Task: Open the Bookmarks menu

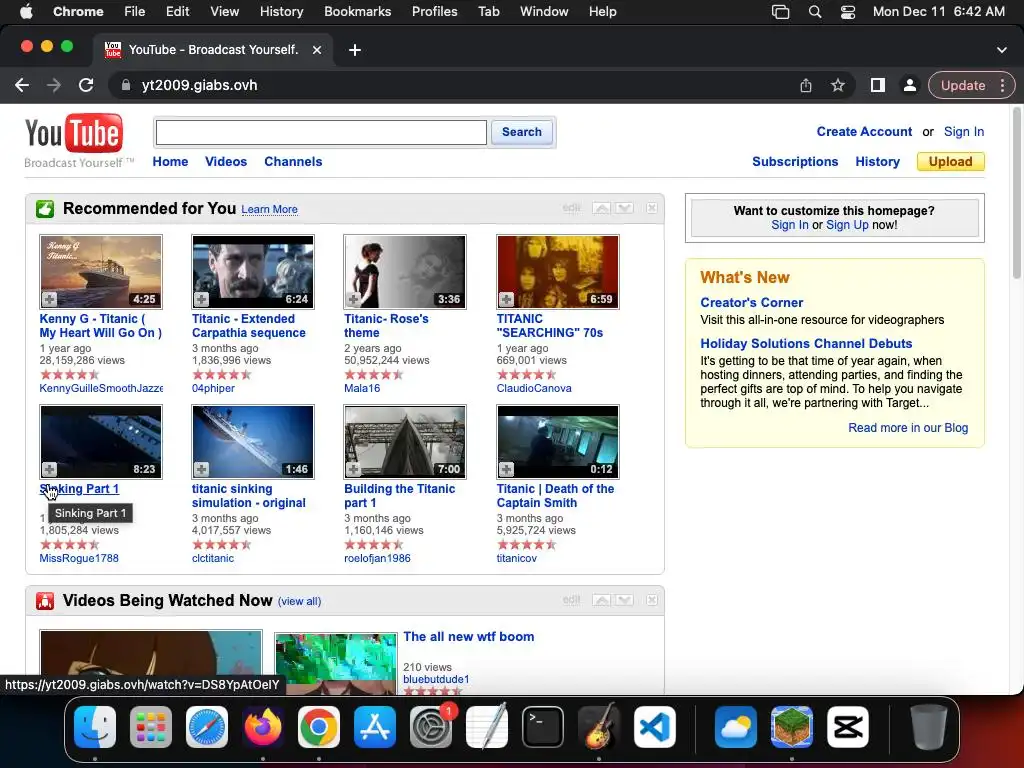Action: coord(357,12)
